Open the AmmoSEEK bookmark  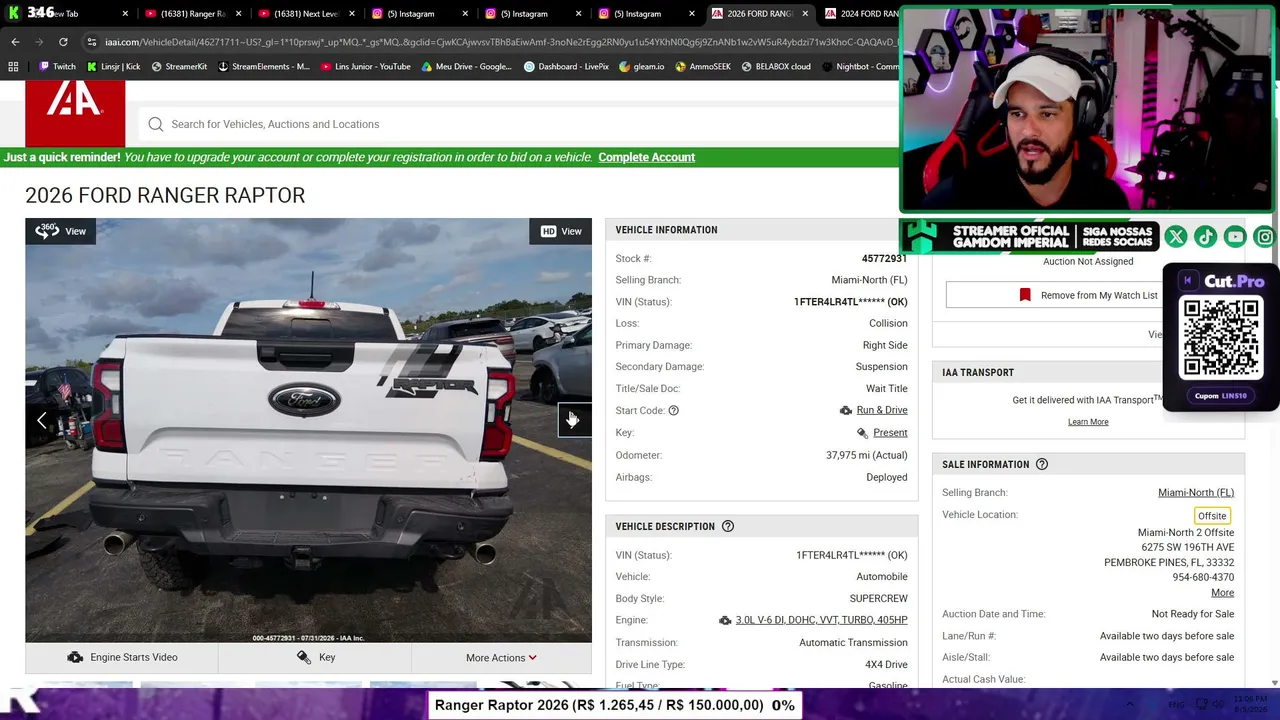pyautogui.click(x=703, y=67)
